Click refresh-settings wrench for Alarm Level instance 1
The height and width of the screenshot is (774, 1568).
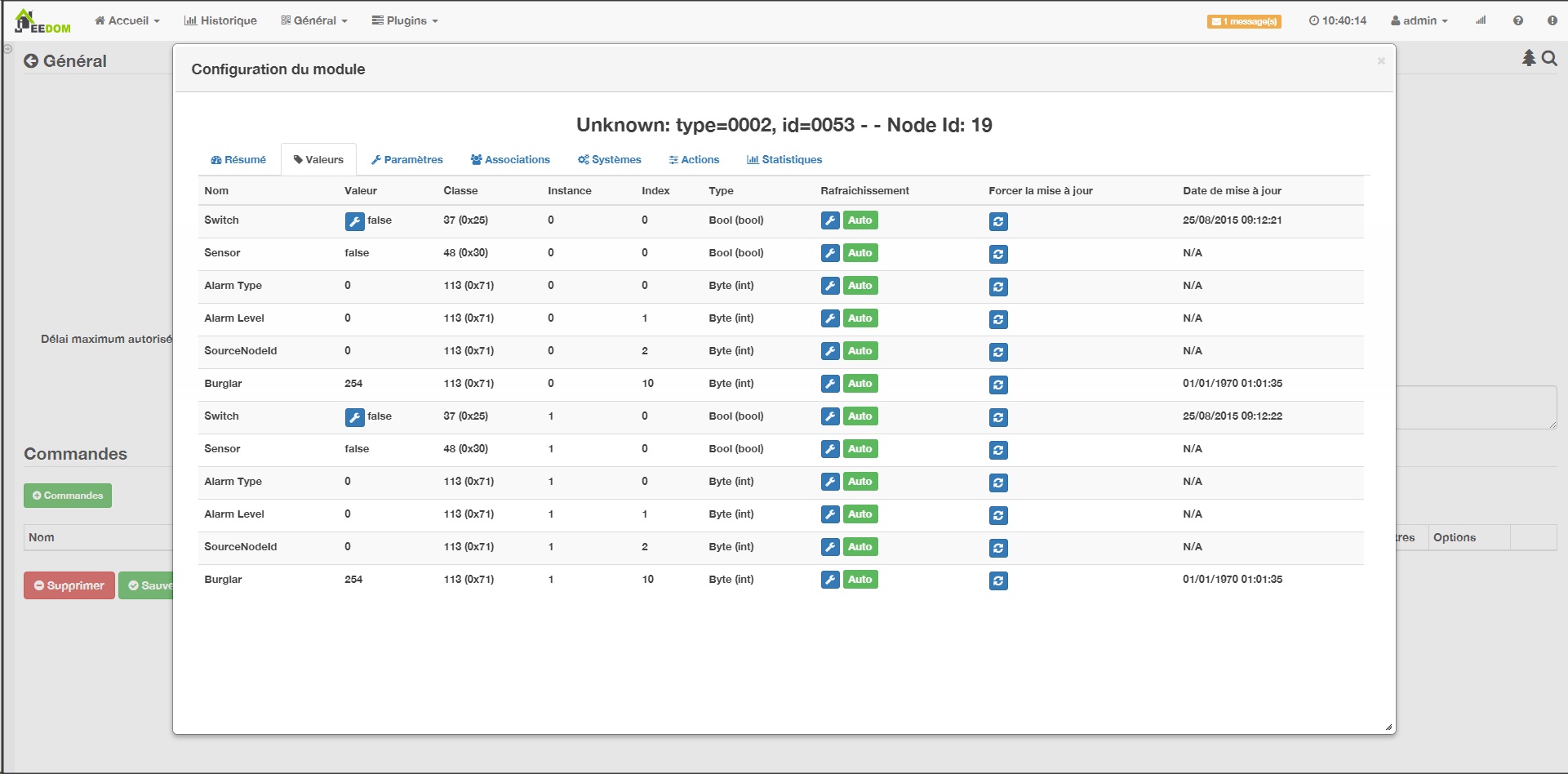tap(830, 514)
